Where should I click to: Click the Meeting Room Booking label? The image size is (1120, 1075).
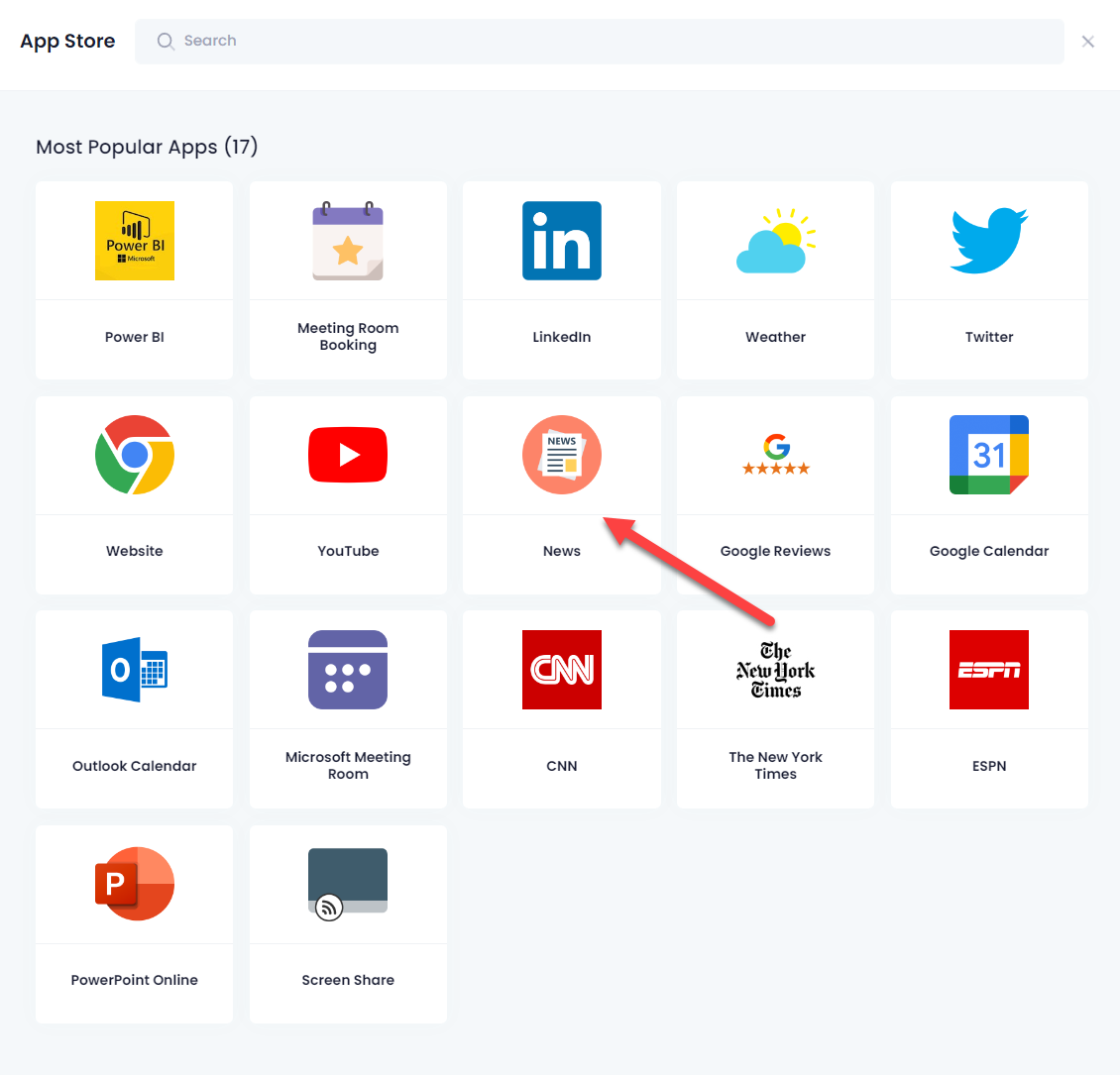[x=348, y=337]
